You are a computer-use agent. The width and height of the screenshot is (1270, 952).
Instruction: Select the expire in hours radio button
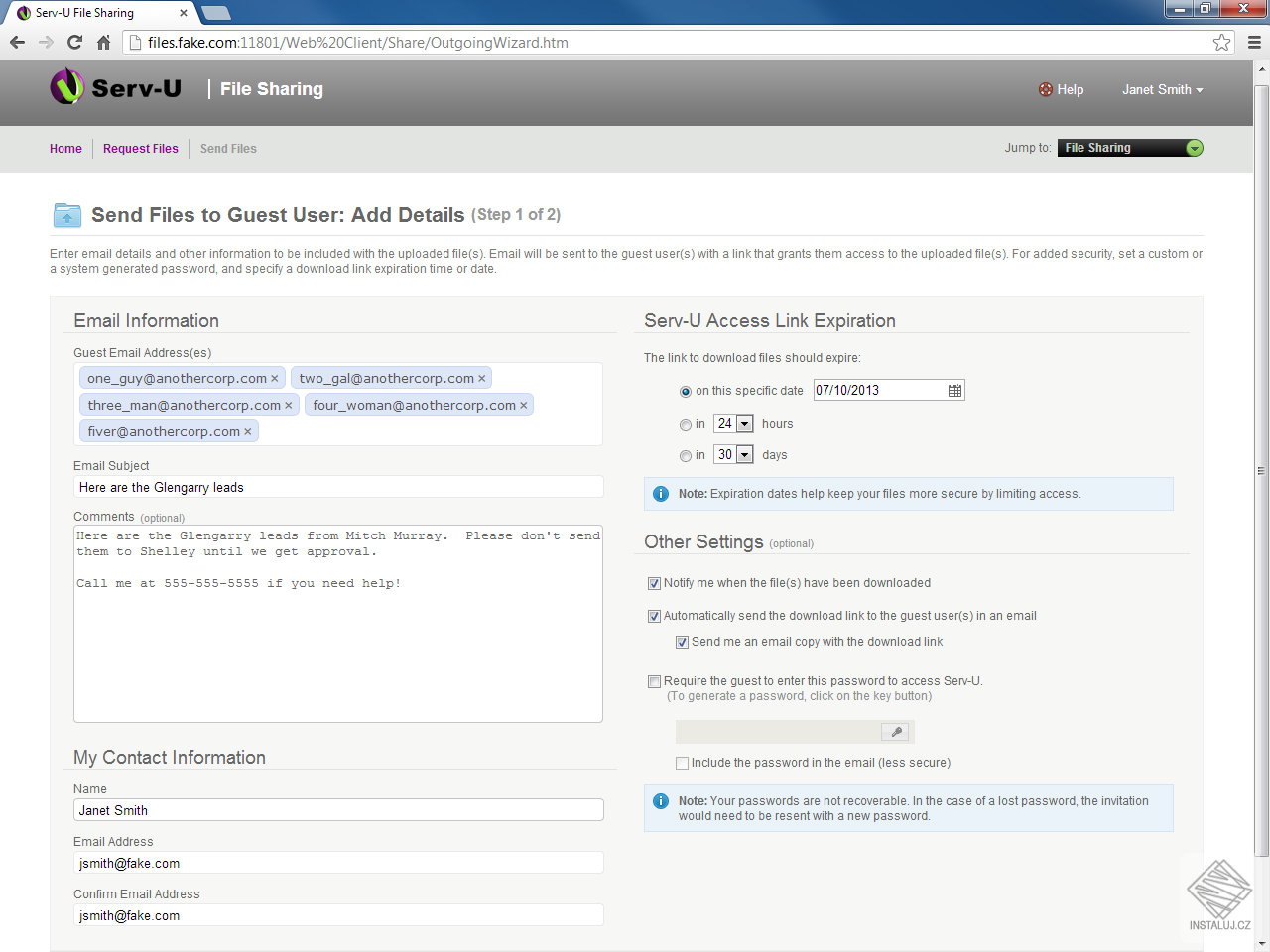[x=686, y=425]
